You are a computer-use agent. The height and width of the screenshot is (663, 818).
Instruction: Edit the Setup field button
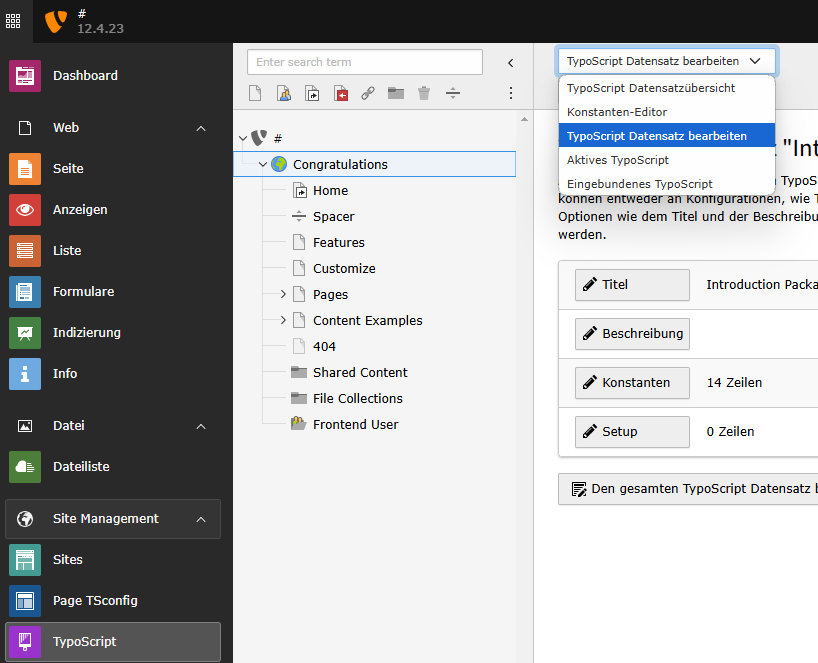632,432
